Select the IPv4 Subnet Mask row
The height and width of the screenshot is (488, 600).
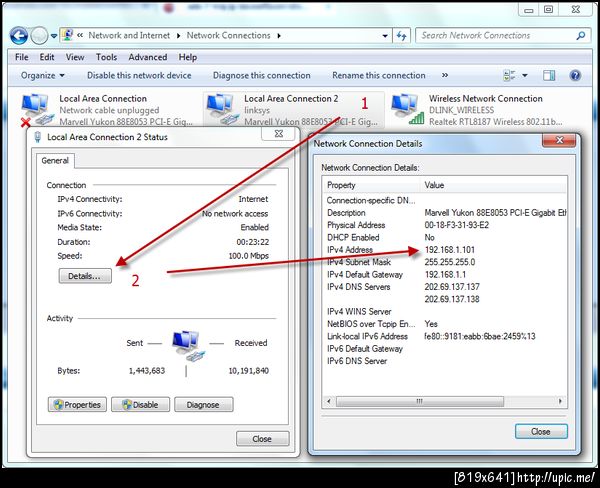click(444, 262)
